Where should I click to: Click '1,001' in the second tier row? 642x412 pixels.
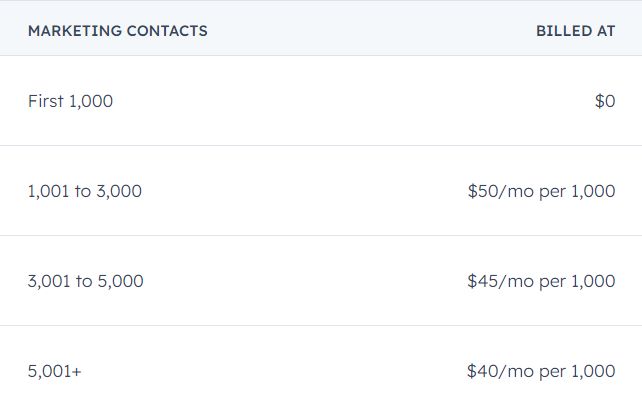pos(48,191)
